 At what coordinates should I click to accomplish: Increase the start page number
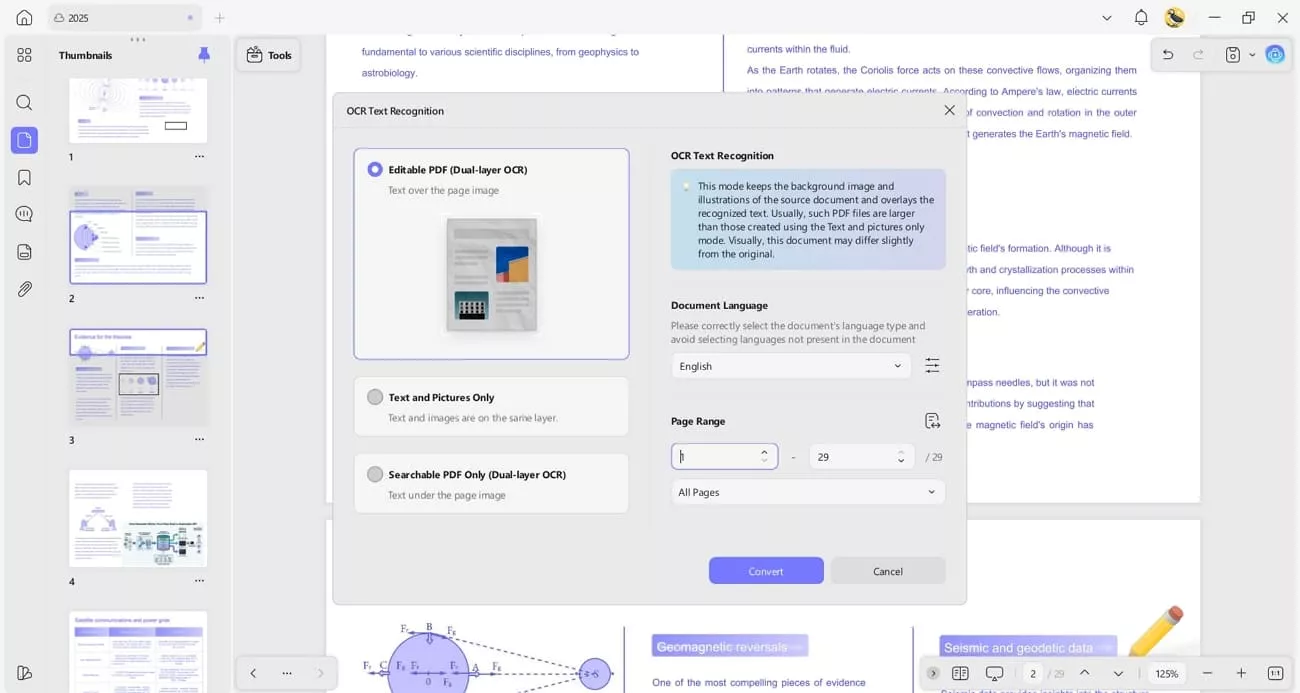coord(764,451)
